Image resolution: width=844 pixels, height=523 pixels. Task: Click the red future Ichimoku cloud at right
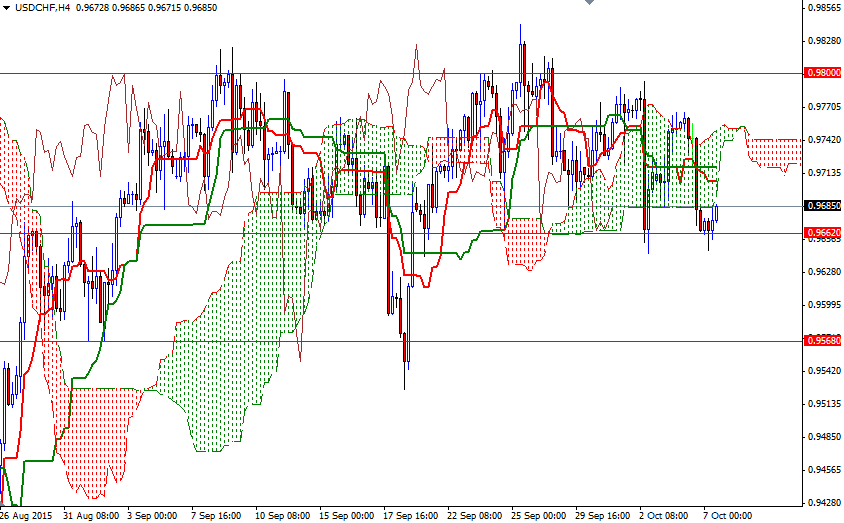pos(775,152)
